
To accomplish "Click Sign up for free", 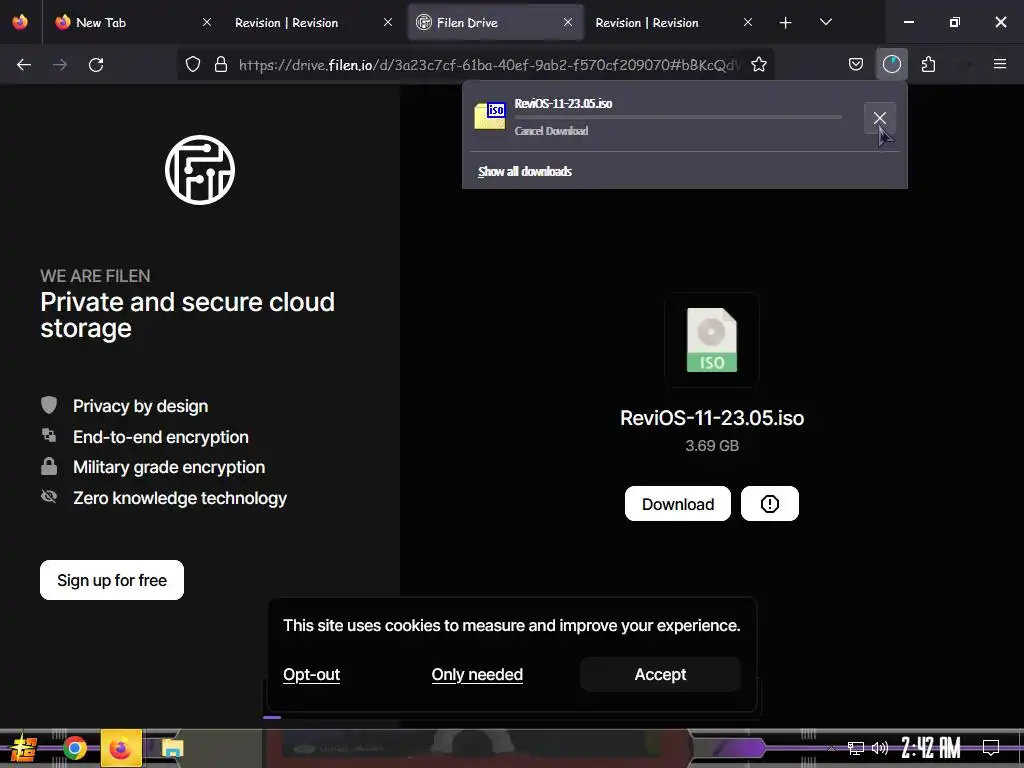I will pyautogui.click(x=112, y=580).
